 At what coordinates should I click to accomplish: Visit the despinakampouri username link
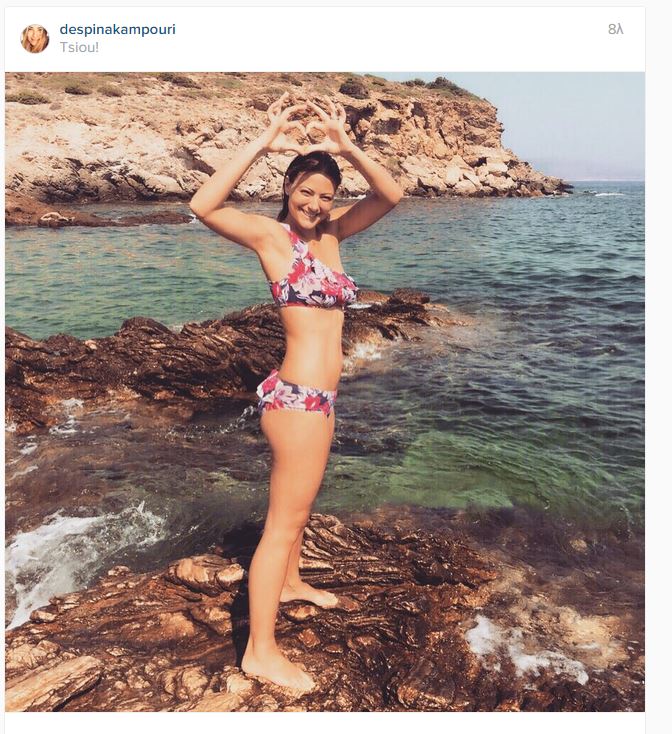tap(117, 29)
